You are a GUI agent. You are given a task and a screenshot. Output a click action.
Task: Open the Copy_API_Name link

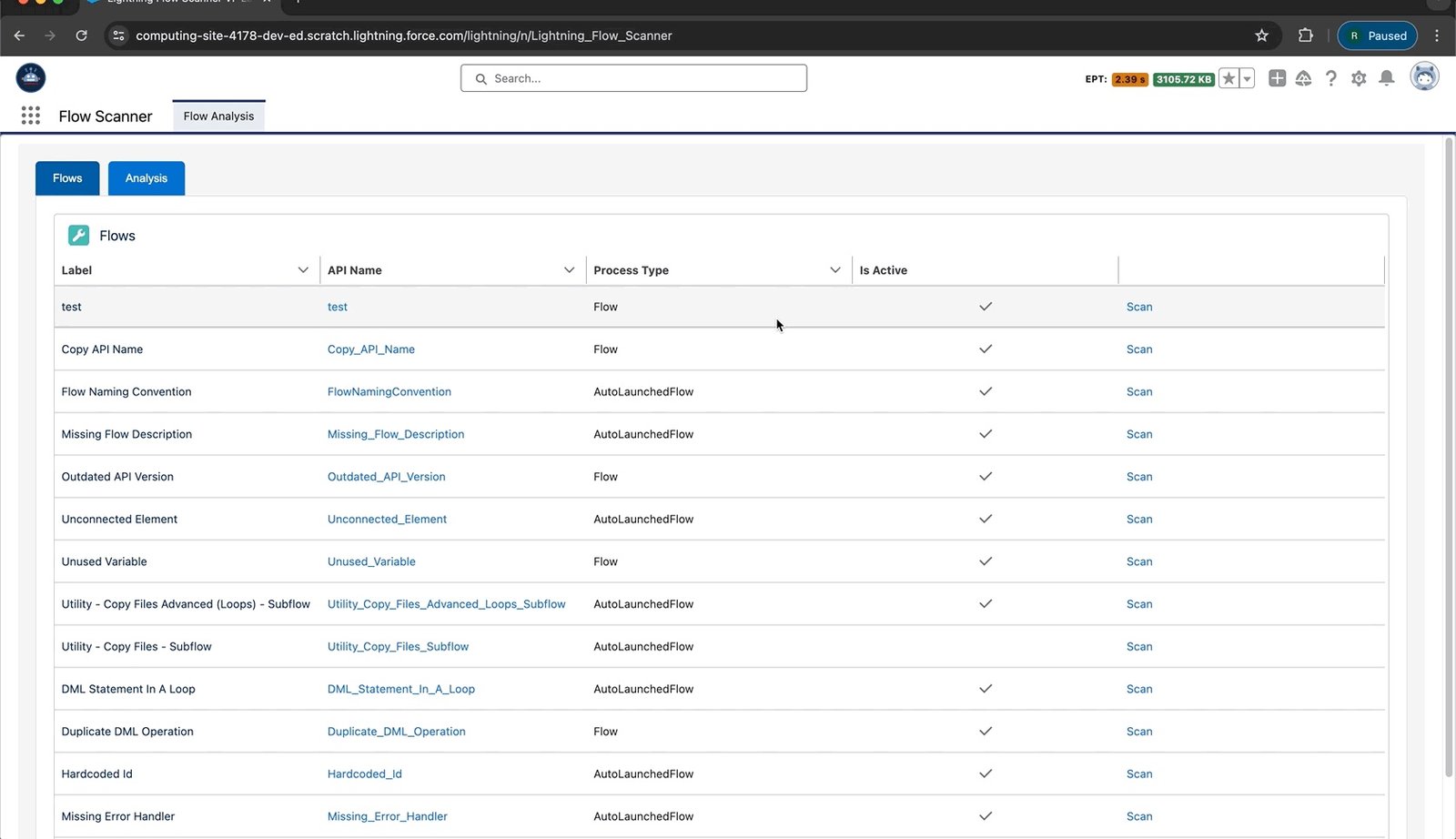(x=371, y=349)
